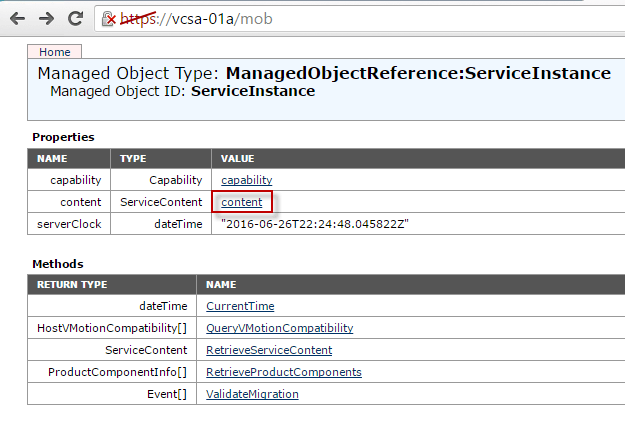Reload the page with refresh icon
625x445 pixels.
[75, 18]
